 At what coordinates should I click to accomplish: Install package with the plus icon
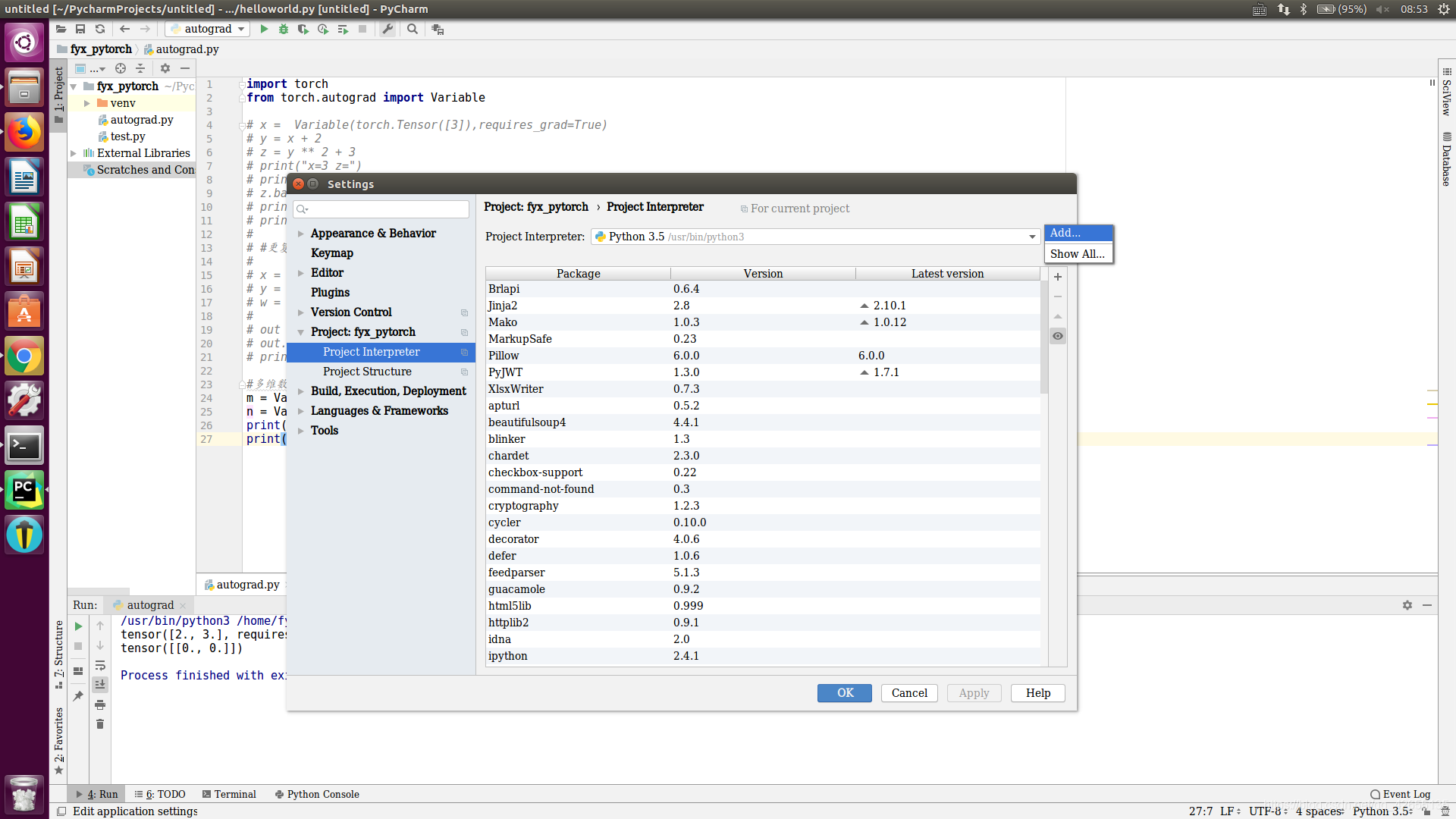coord(1058,277)
